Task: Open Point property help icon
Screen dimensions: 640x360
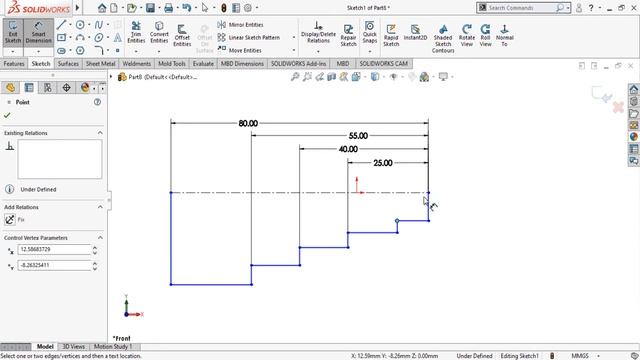Action: coord(97,102)
